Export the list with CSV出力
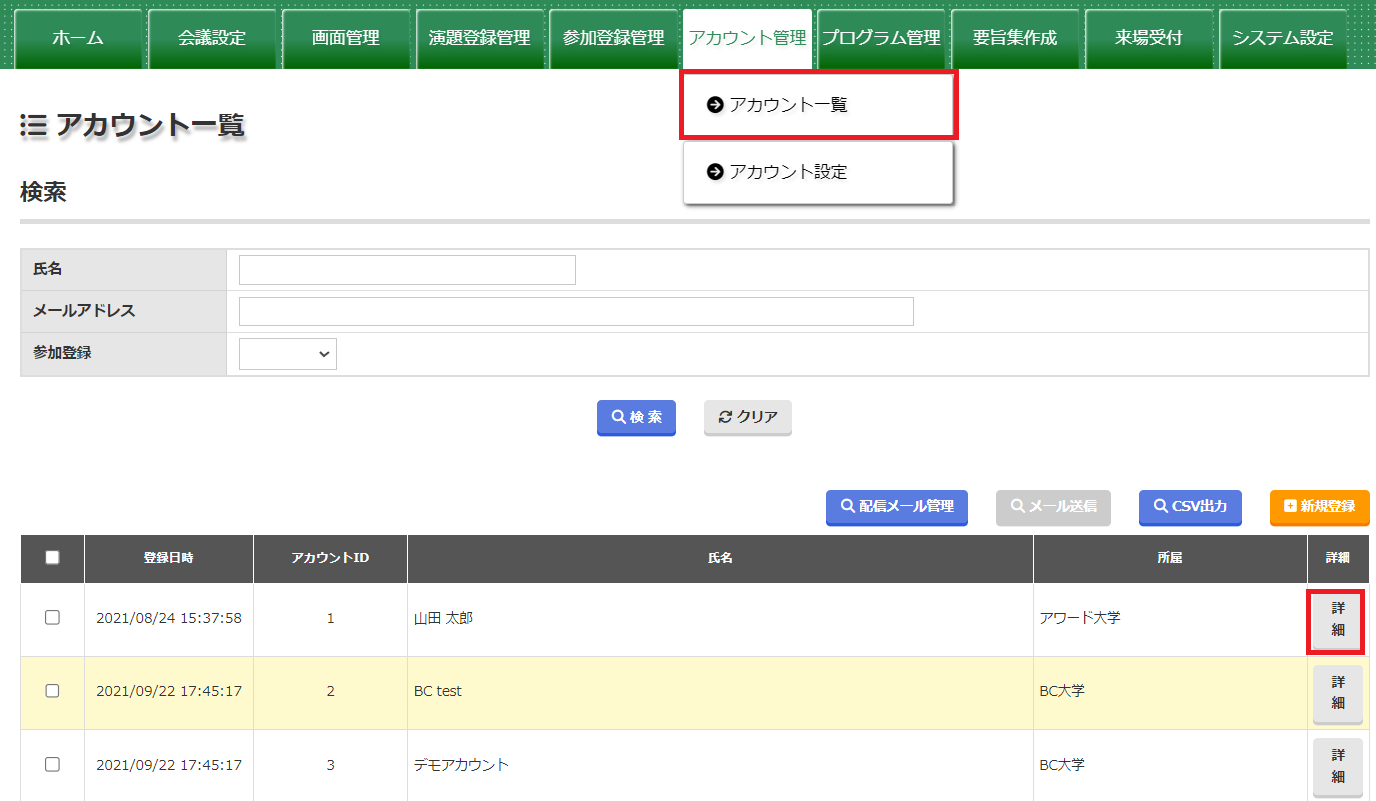 click(1189, 507)
